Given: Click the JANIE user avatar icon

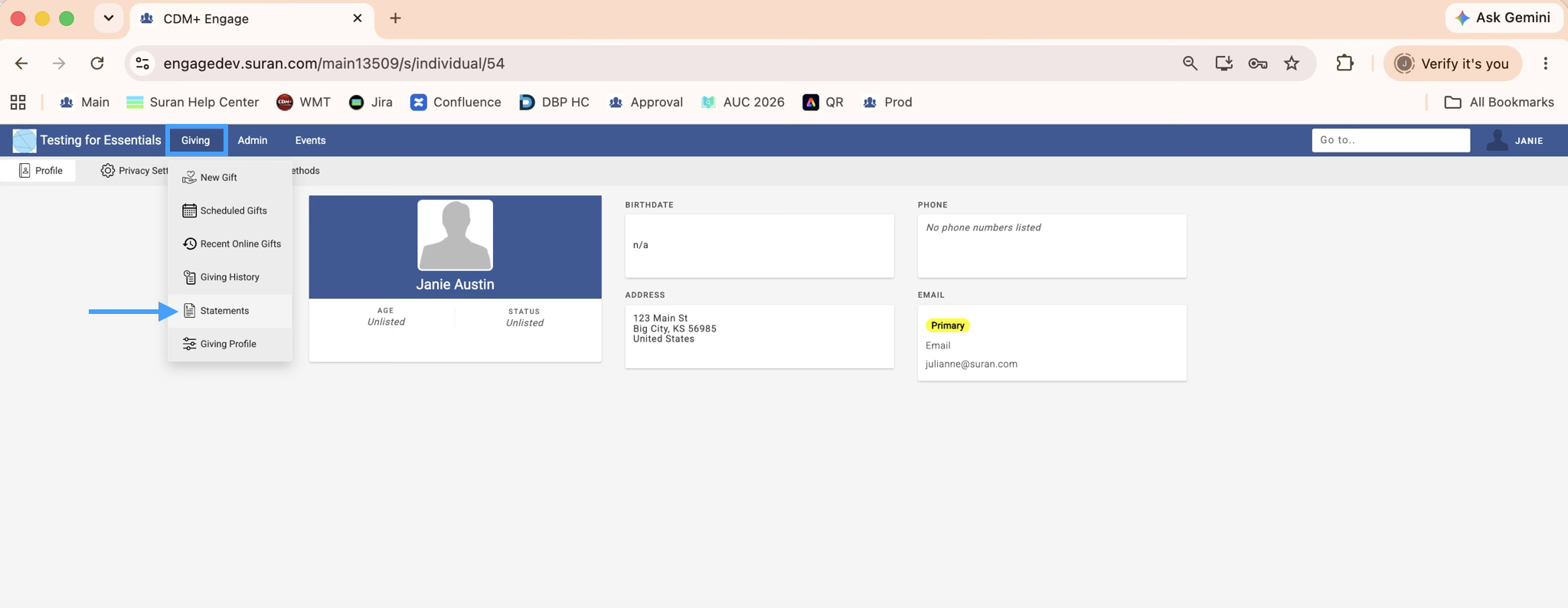Looking at the screenshot, I should (x=1497, y=140).
